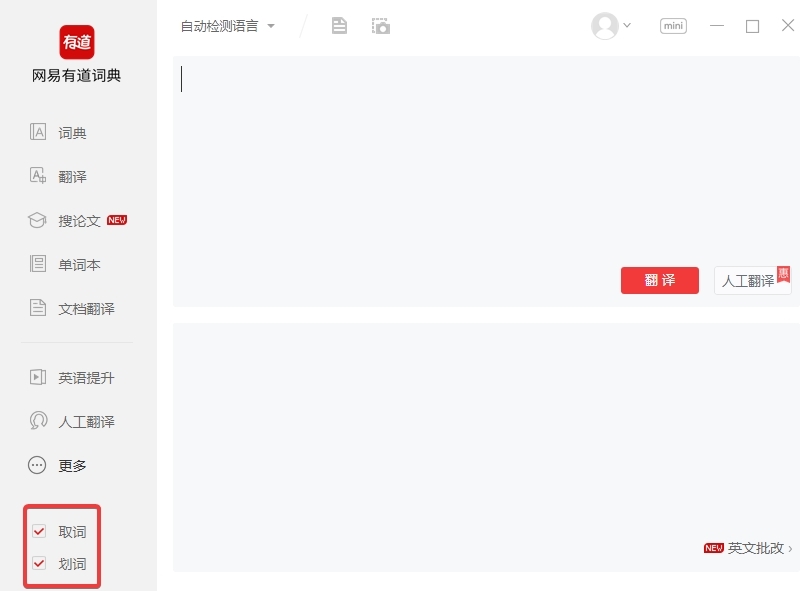Image resolution: width=804 pixels, height=591 pixels.
Task: Select the screenshot translation camera icon
Action: (x=382, y=26)
